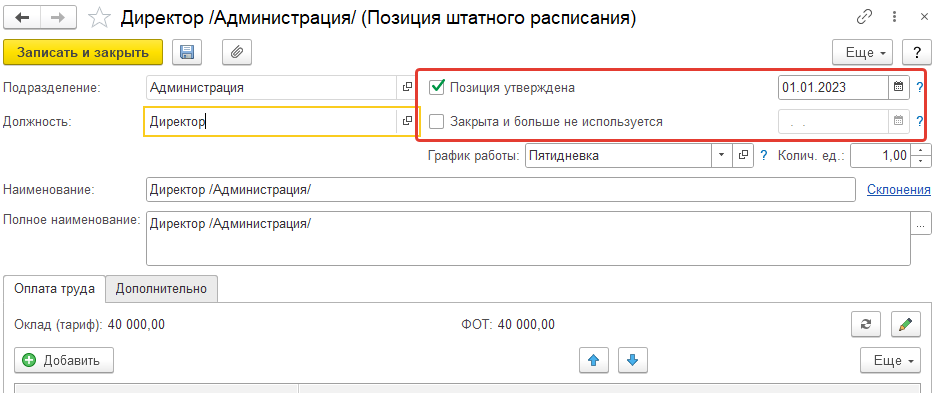This screenshot has height=393, width=940.
Task: Click the 'Наименование' text field
Action: [x=501, y=189]
